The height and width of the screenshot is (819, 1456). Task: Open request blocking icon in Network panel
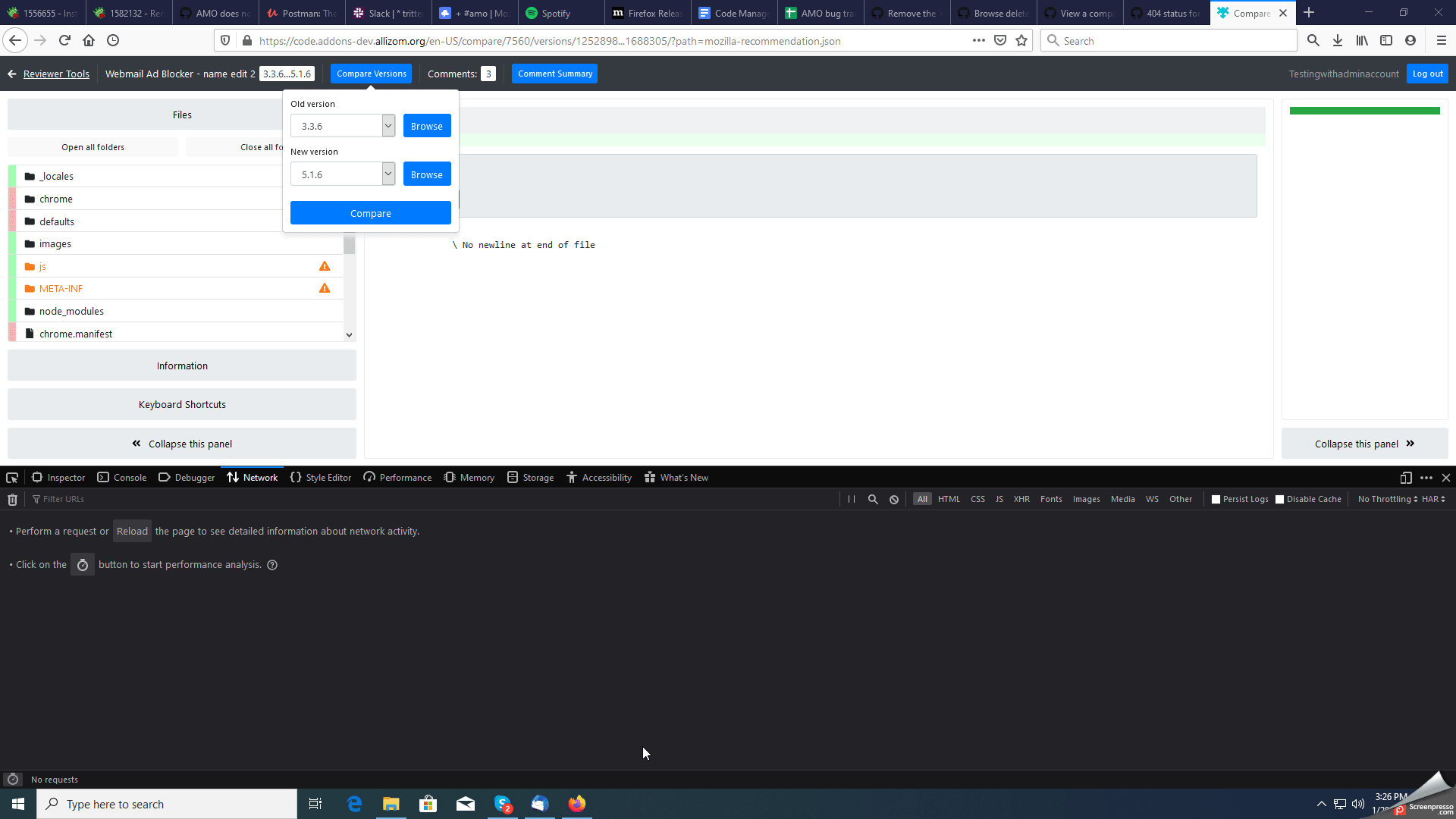(894, 500)
